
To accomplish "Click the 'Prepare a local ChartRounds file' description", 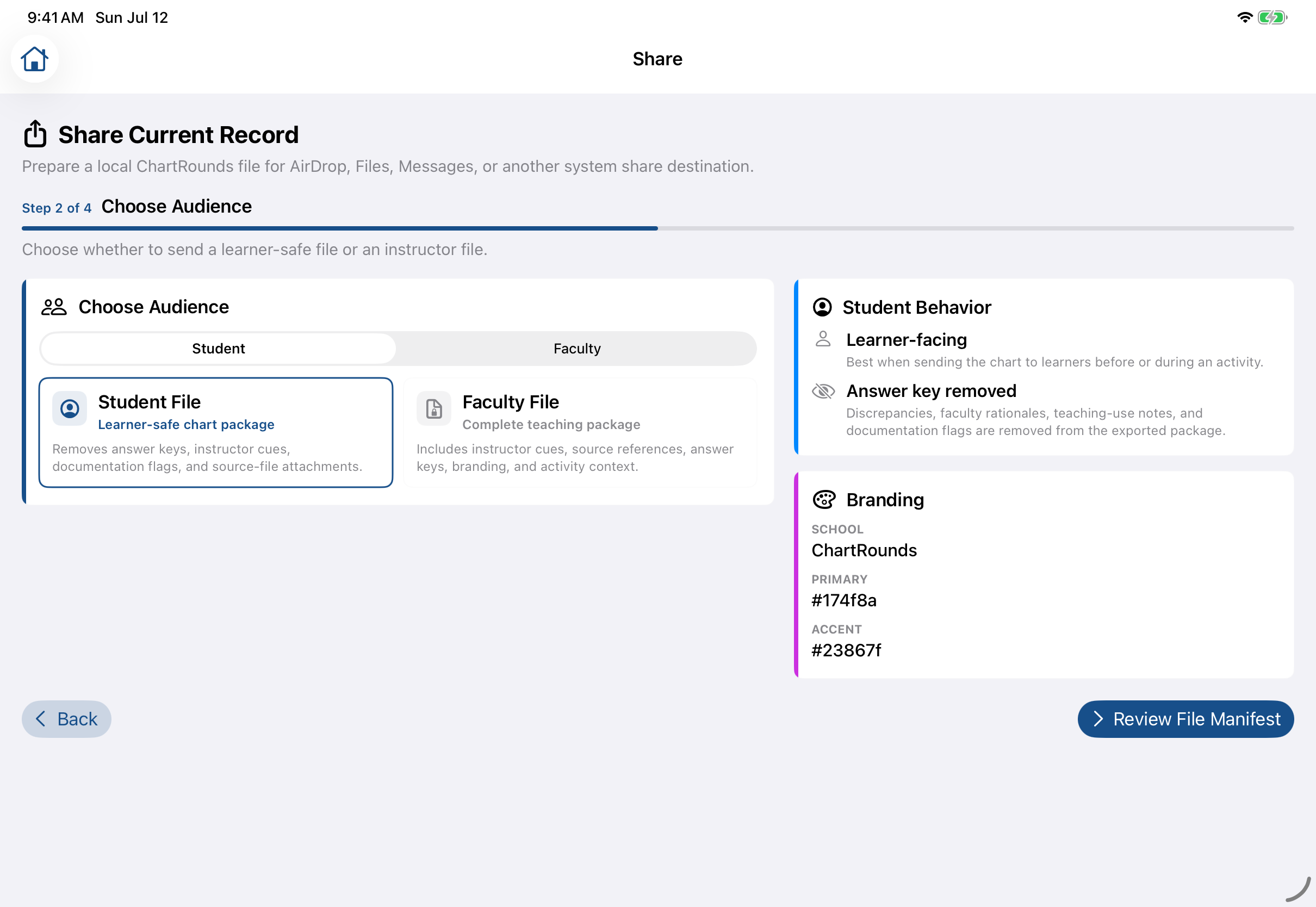I will [388, 166].
